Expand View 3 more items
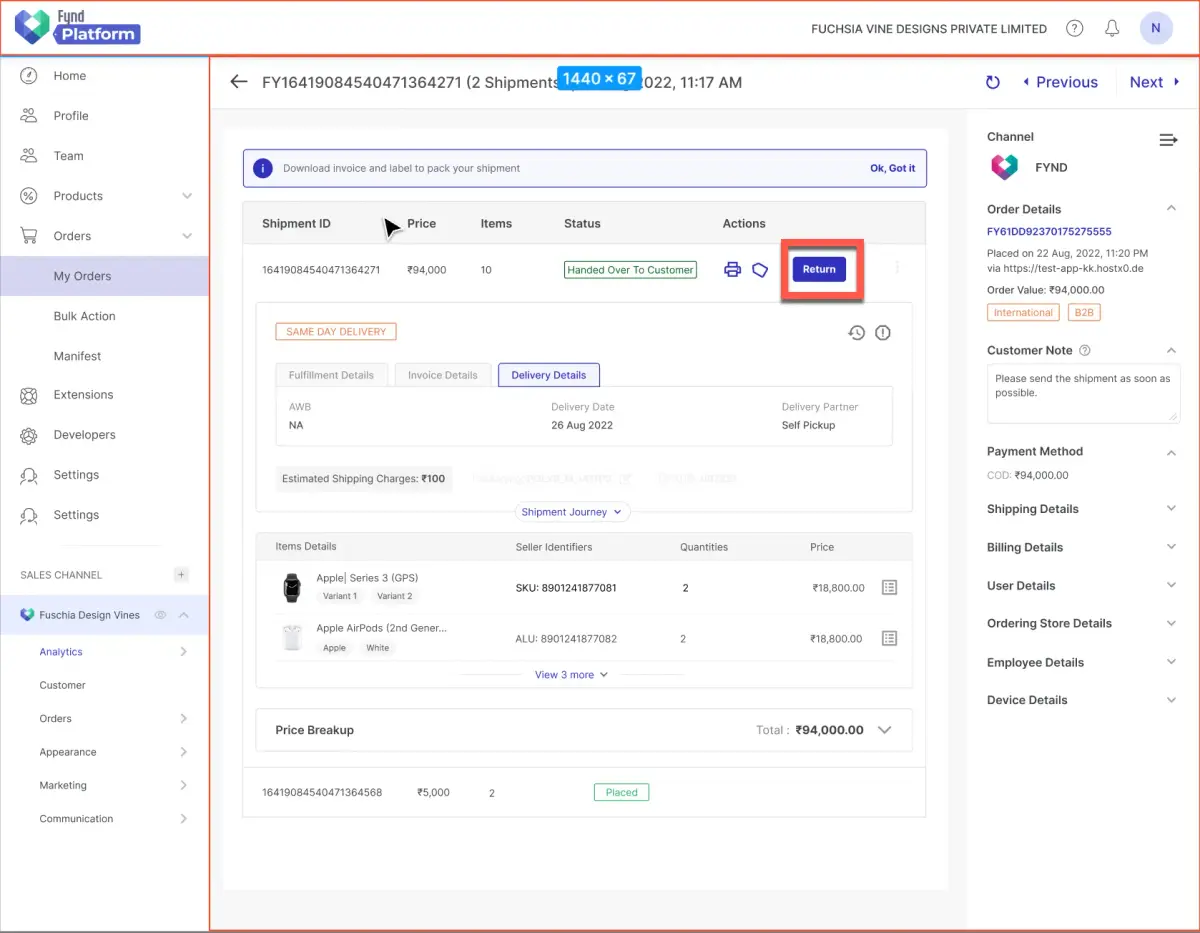The image size is (1200, 933). (571, 675)
